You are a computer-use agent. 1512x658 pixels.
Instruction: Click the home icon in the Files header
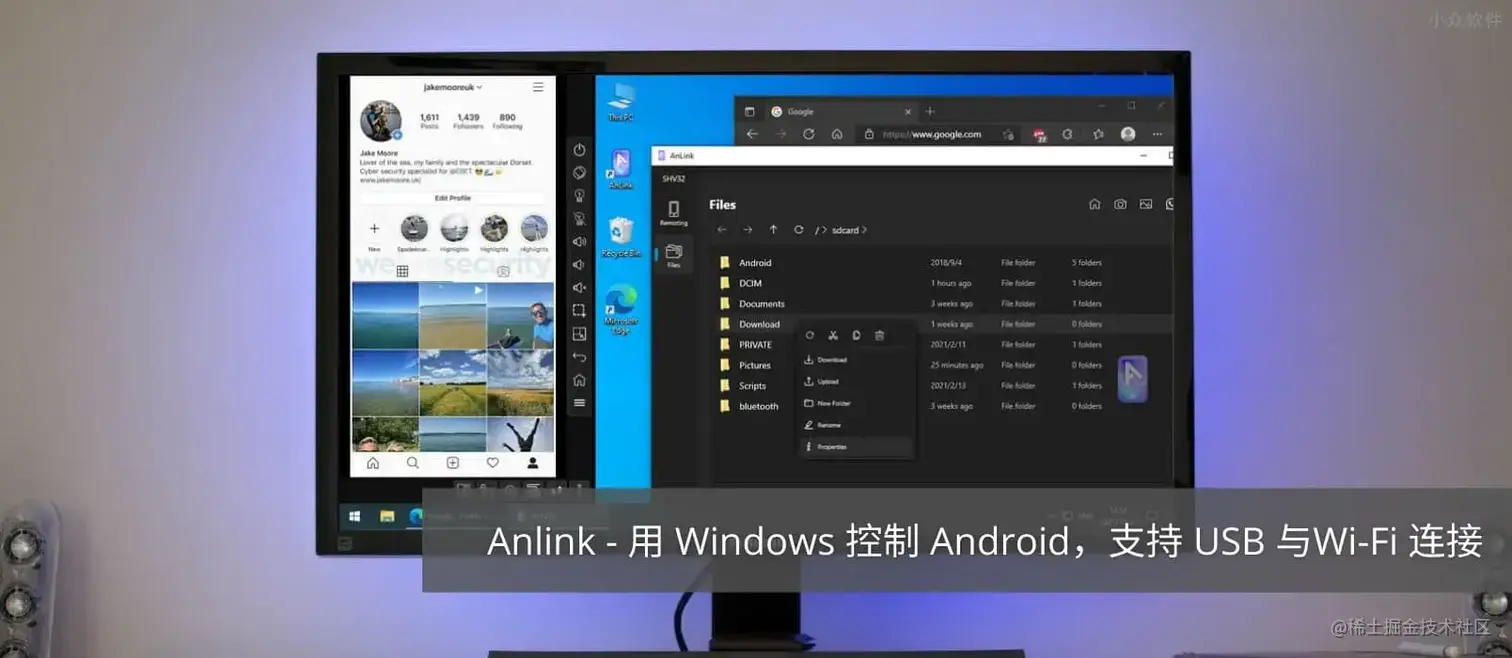[x=1094, y=204]
